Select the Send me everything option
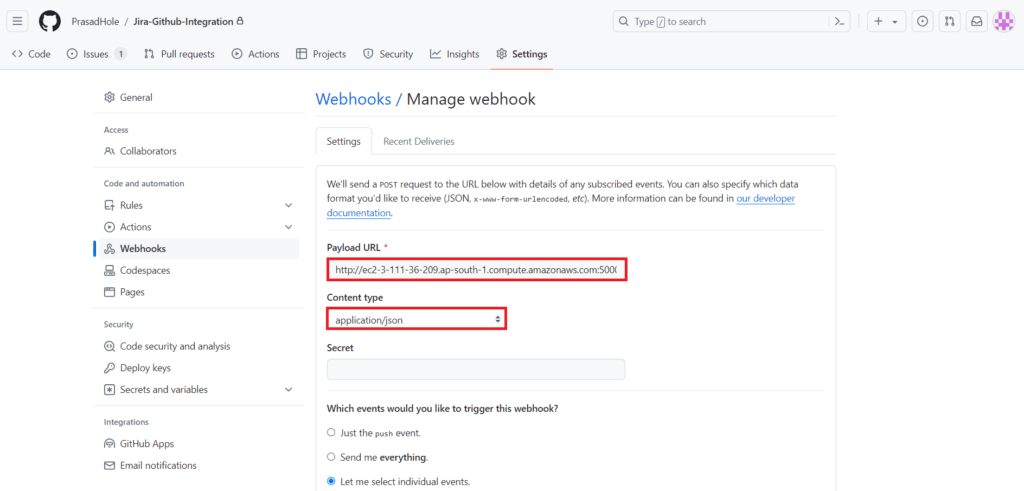Image resolution: width=1024 pixels, height=491 pixels. [331, 457]
